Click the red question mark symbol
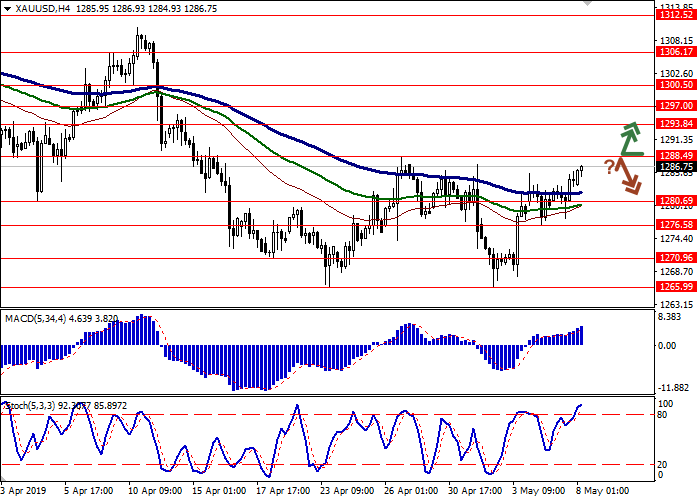This screenshot has width=700, height=500. (608, 165)
